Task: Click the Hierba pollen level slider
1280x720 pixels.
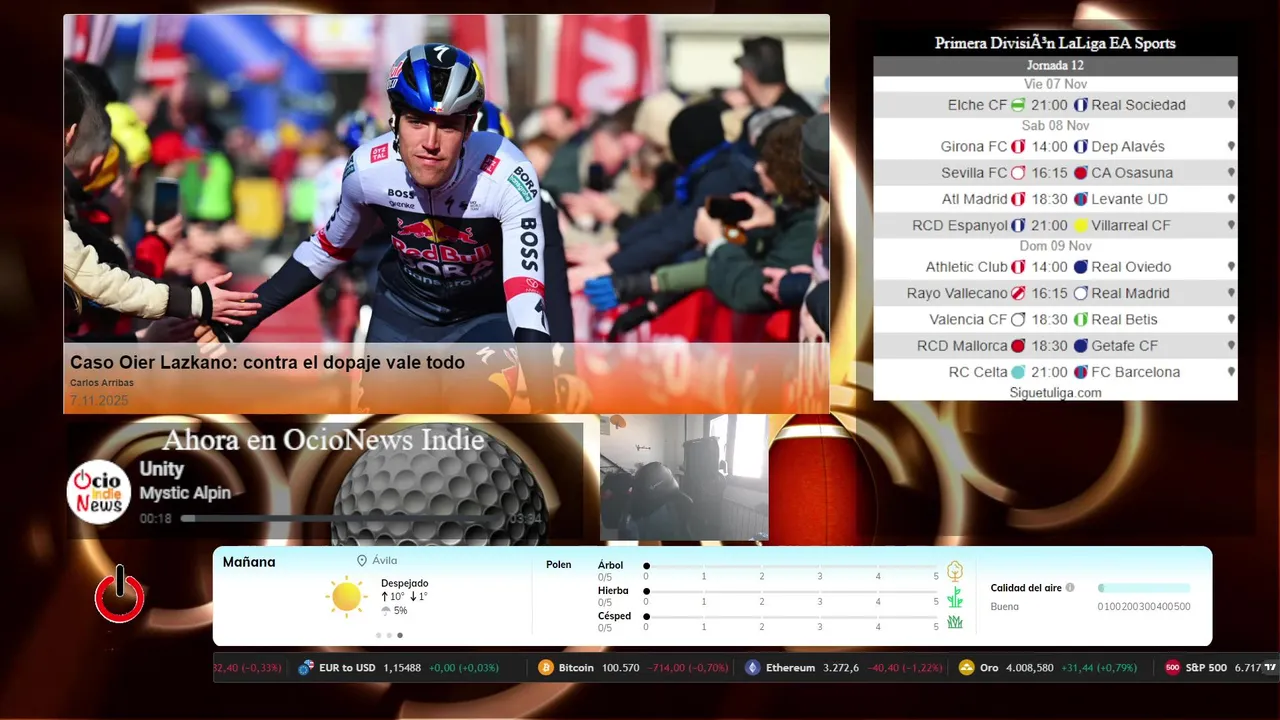Action: [x=791, y=592]
